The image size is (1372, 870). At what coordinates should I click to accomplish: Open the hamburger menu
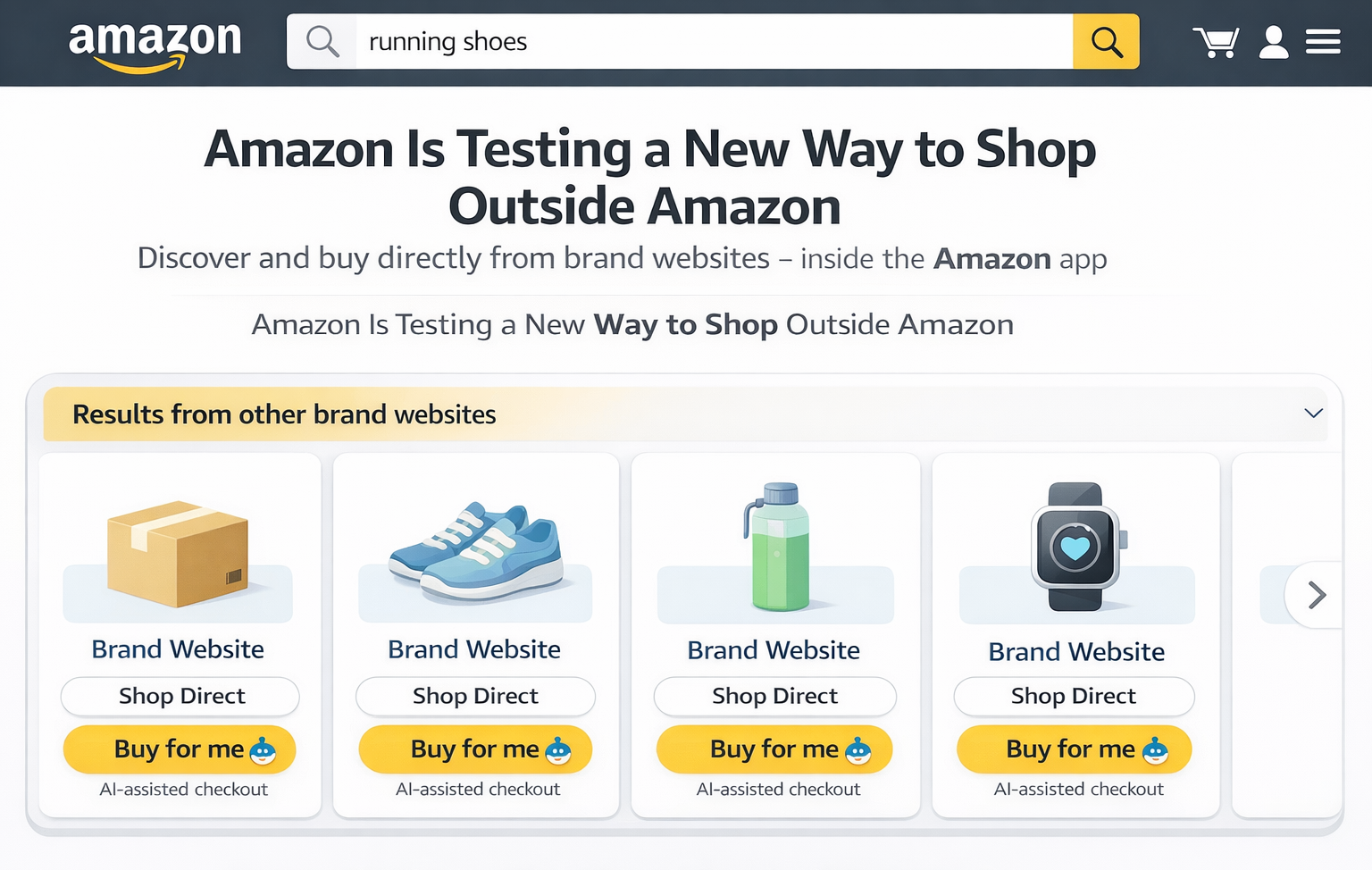tap(1323, 42)
